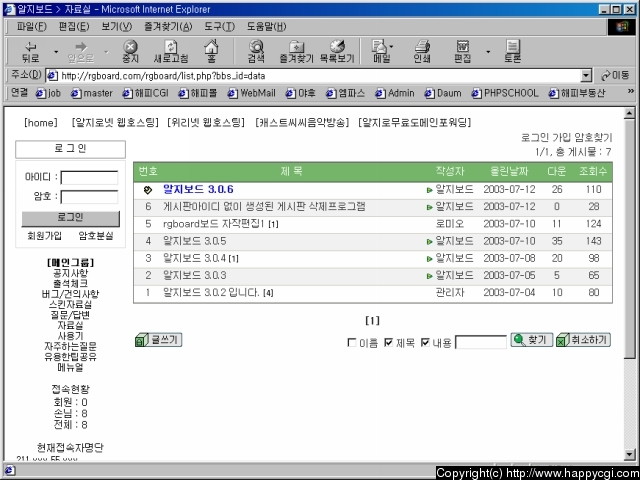640x480 pixels.
Task: Click the notice icon beside 알지보드 3.0.6
Action: point(148,190)
